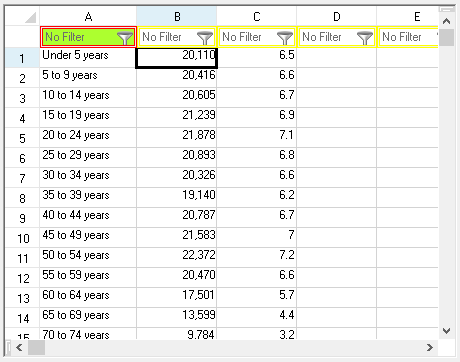Screen dimensions: 460x362
Task: Click the cell with value 6.5
Action: [x=257, y=58]
